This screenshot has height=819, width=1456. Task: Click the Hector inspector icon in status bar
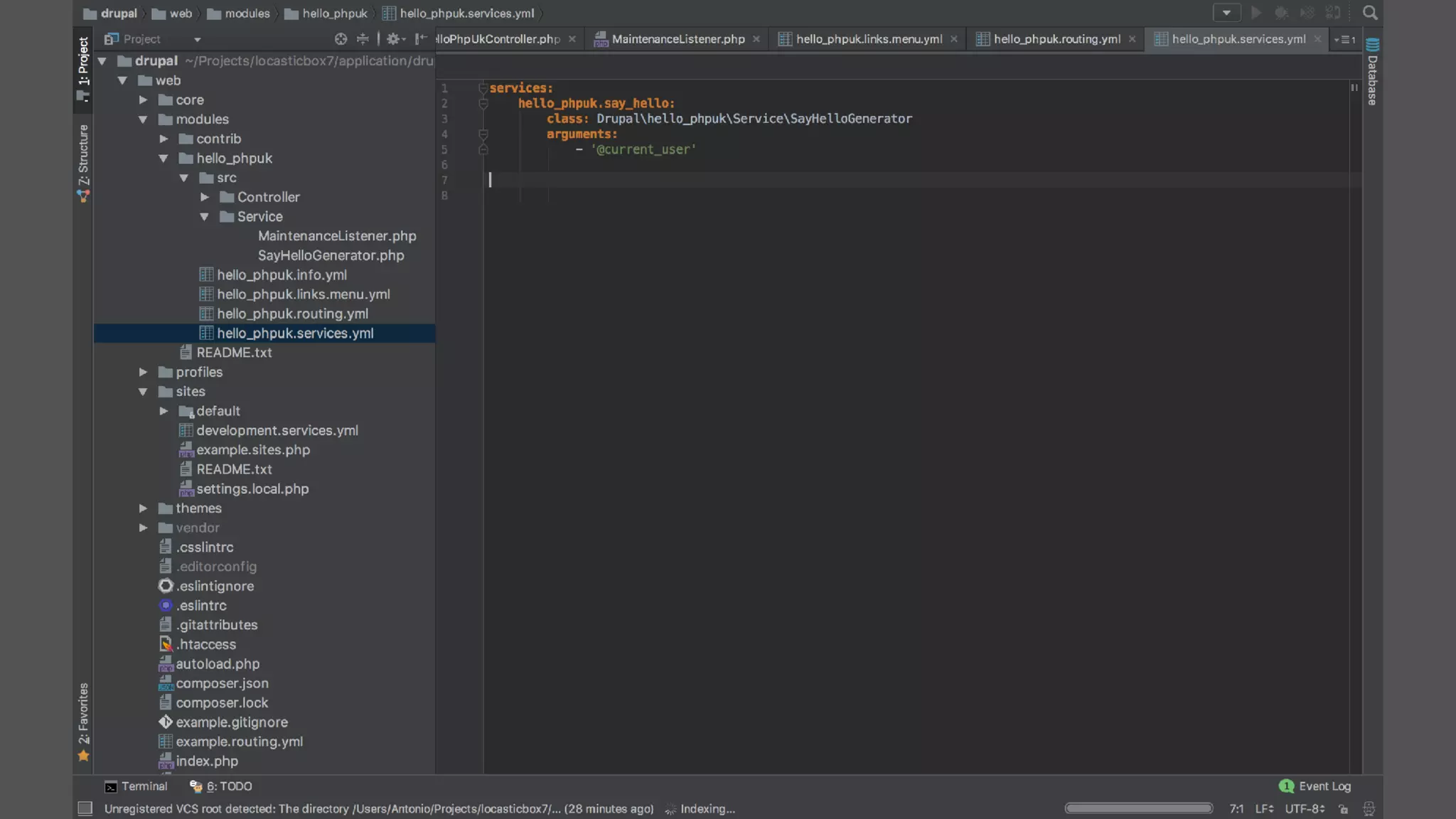point(1369,809)
